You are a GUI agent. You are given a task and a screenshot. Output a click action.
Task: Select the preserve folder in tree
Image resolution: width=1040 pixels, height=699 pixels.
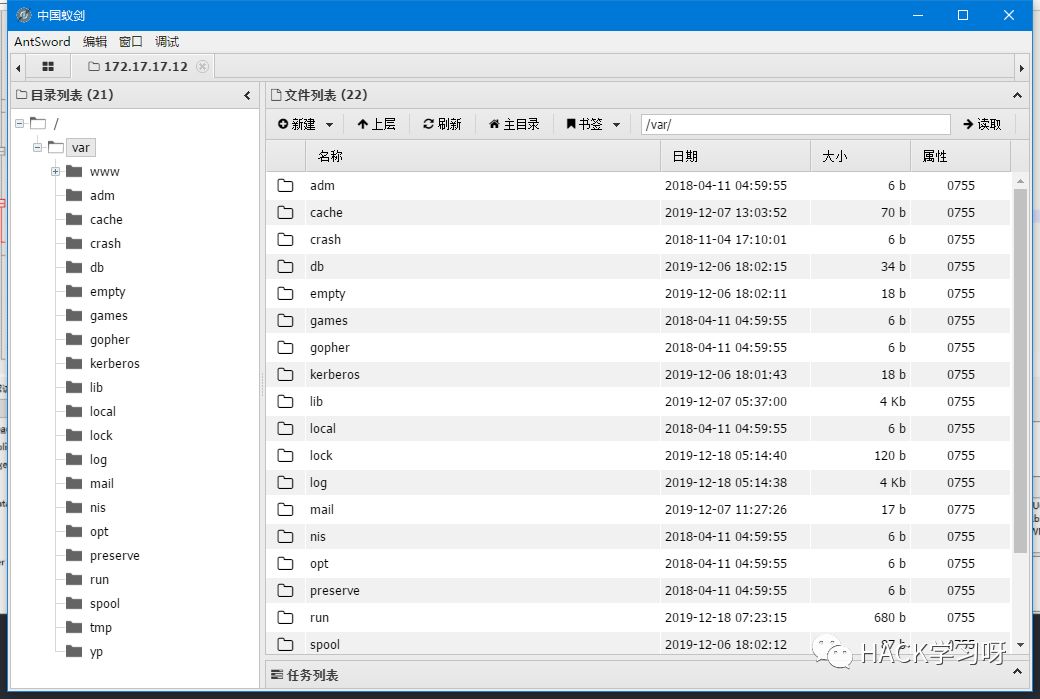115,556
